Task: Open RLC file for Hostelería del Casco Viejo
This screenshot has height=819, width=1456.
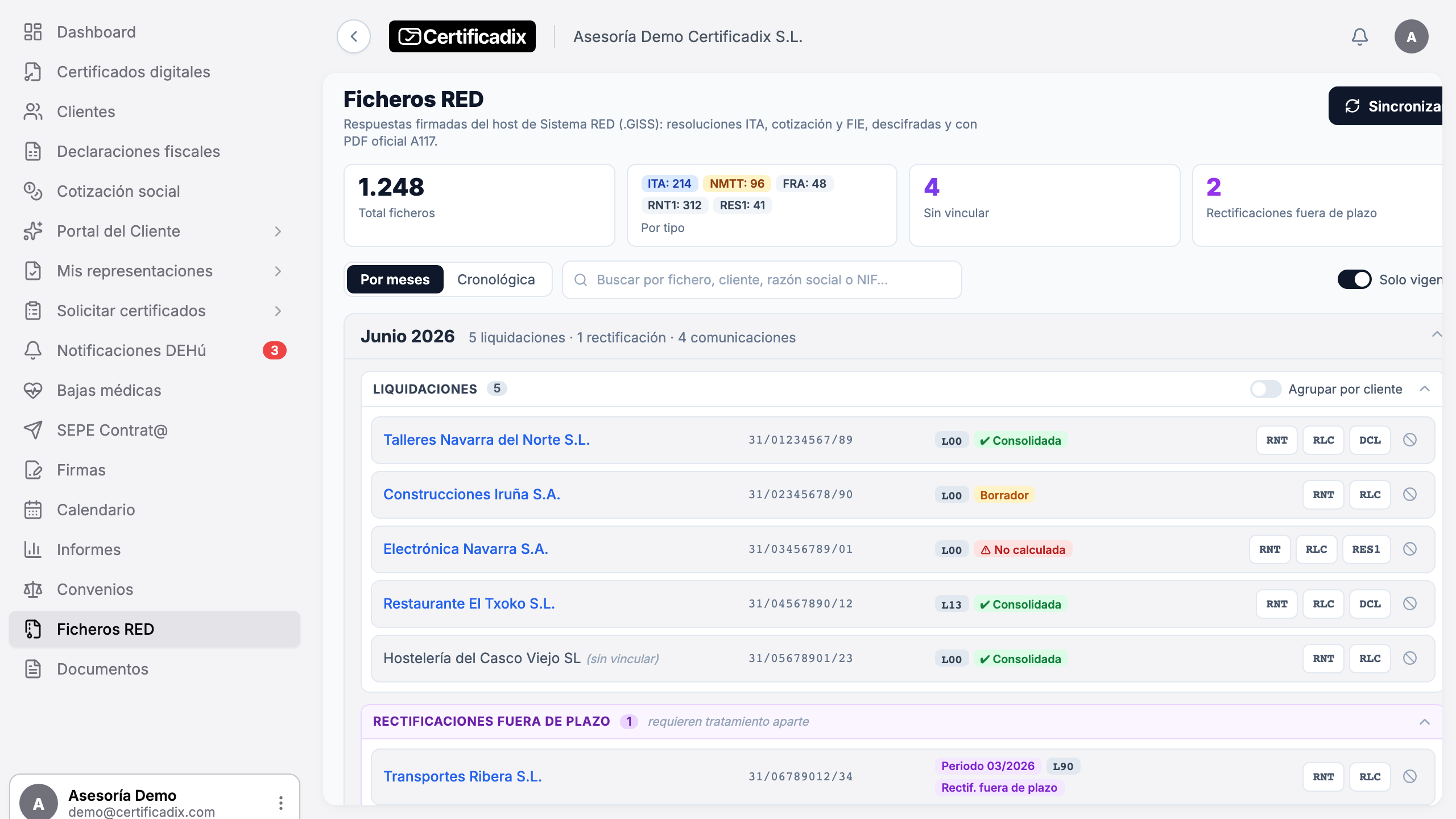Action: click(x=1370, y=659)
